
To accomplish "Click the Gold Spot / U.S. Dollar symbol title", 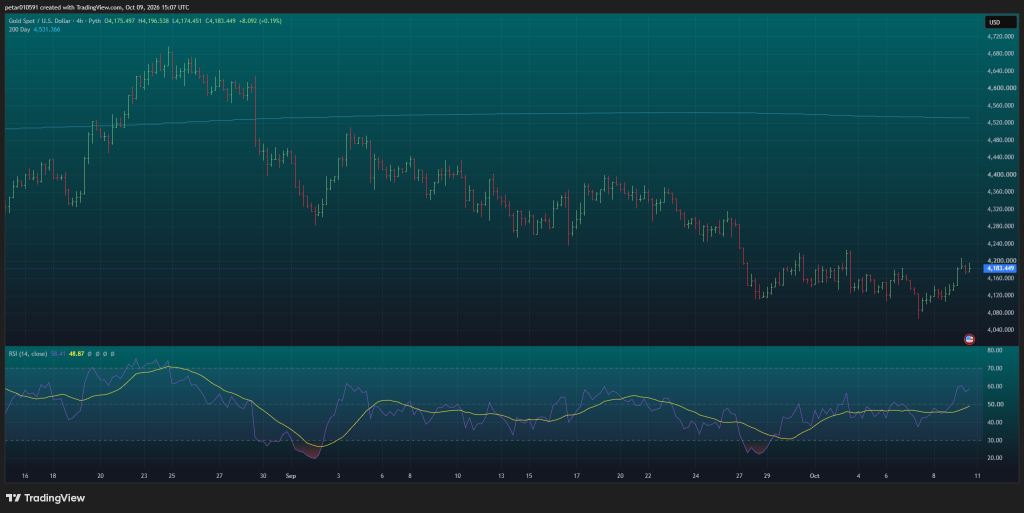I will click(x=40, y=21).
